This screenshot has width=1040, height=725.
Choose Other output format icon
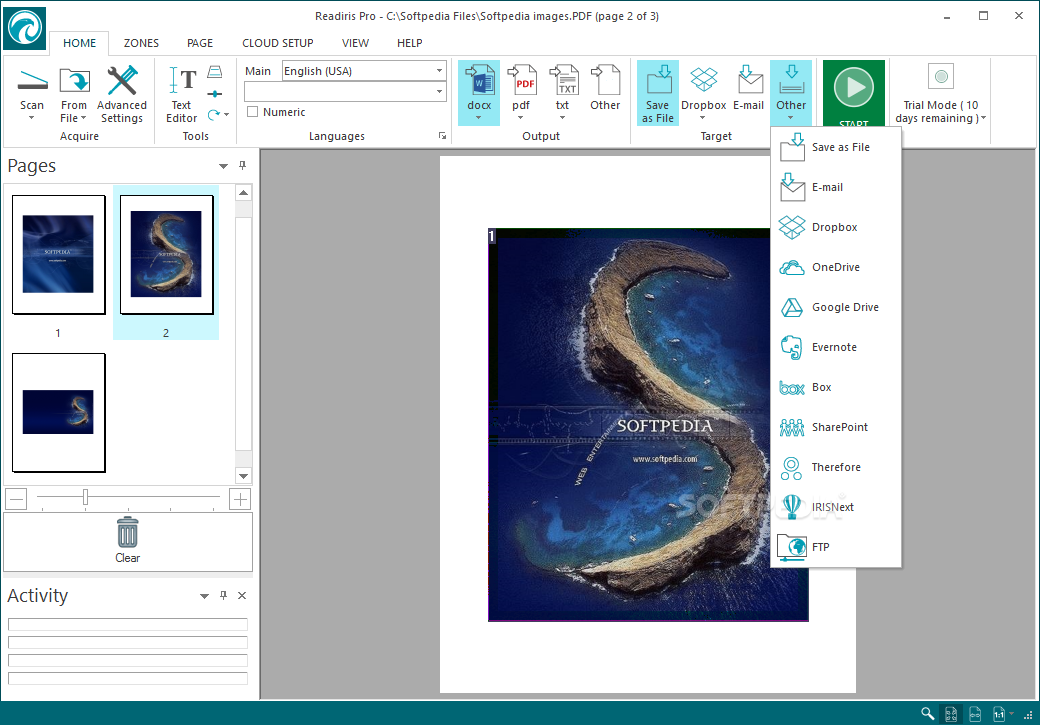[605, 81]
